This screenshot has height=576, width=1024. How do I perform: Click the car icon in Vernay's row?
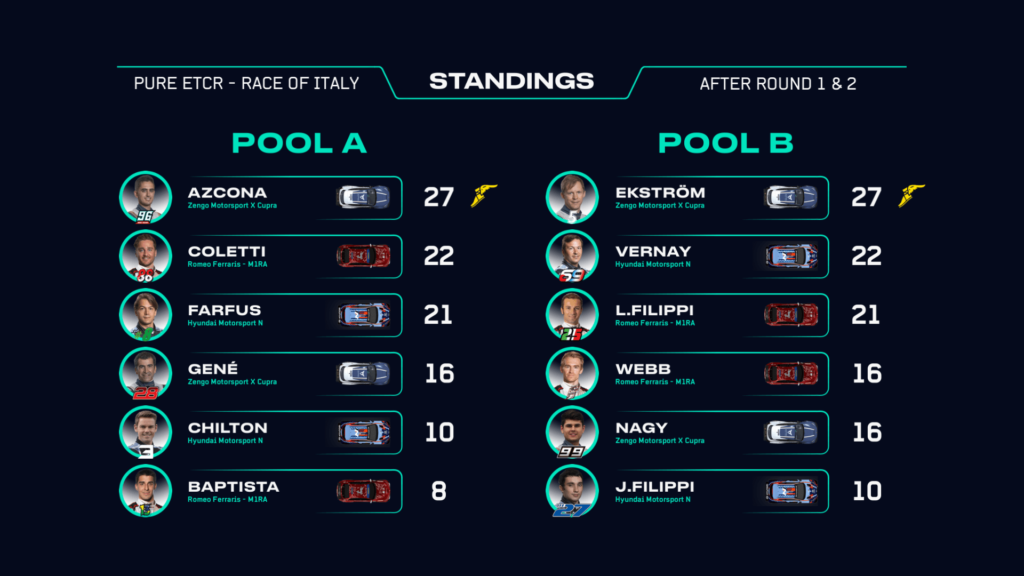(x=791, y=256)
